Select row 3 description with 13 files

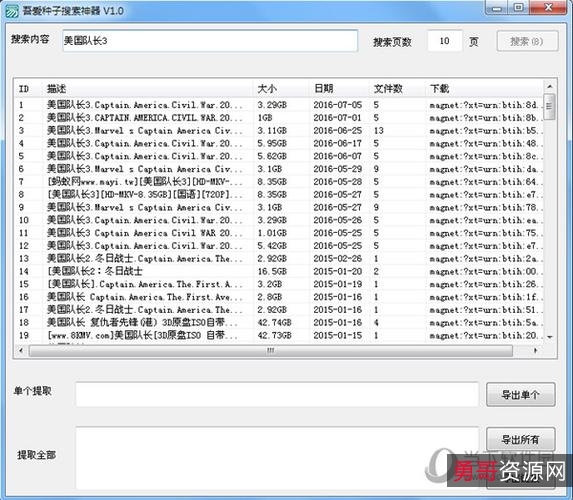click(144, 130)
